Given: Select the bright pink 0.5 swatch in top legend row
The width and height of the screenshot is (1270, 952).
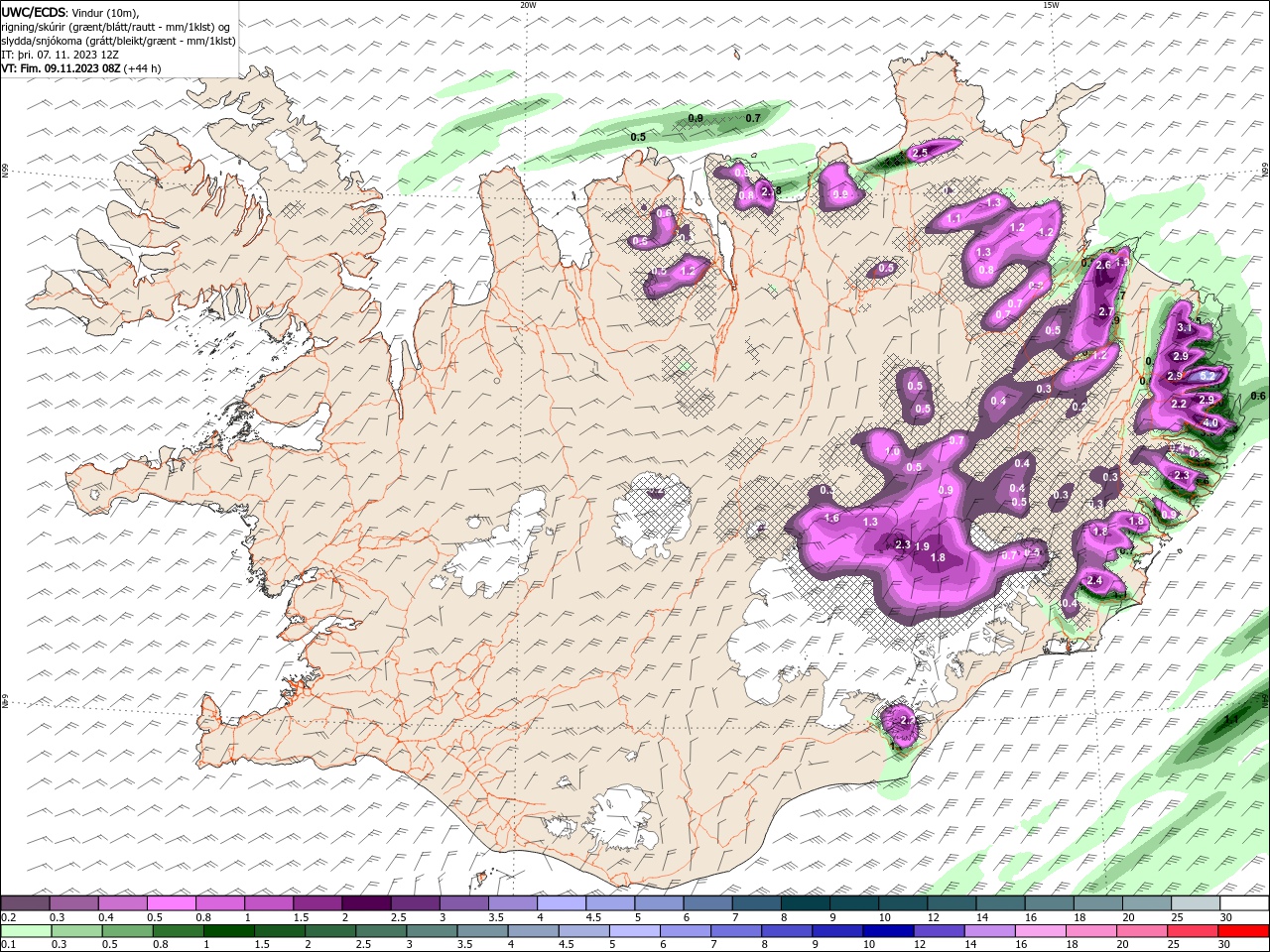Looking at the screenshot, I should point(172,903).
